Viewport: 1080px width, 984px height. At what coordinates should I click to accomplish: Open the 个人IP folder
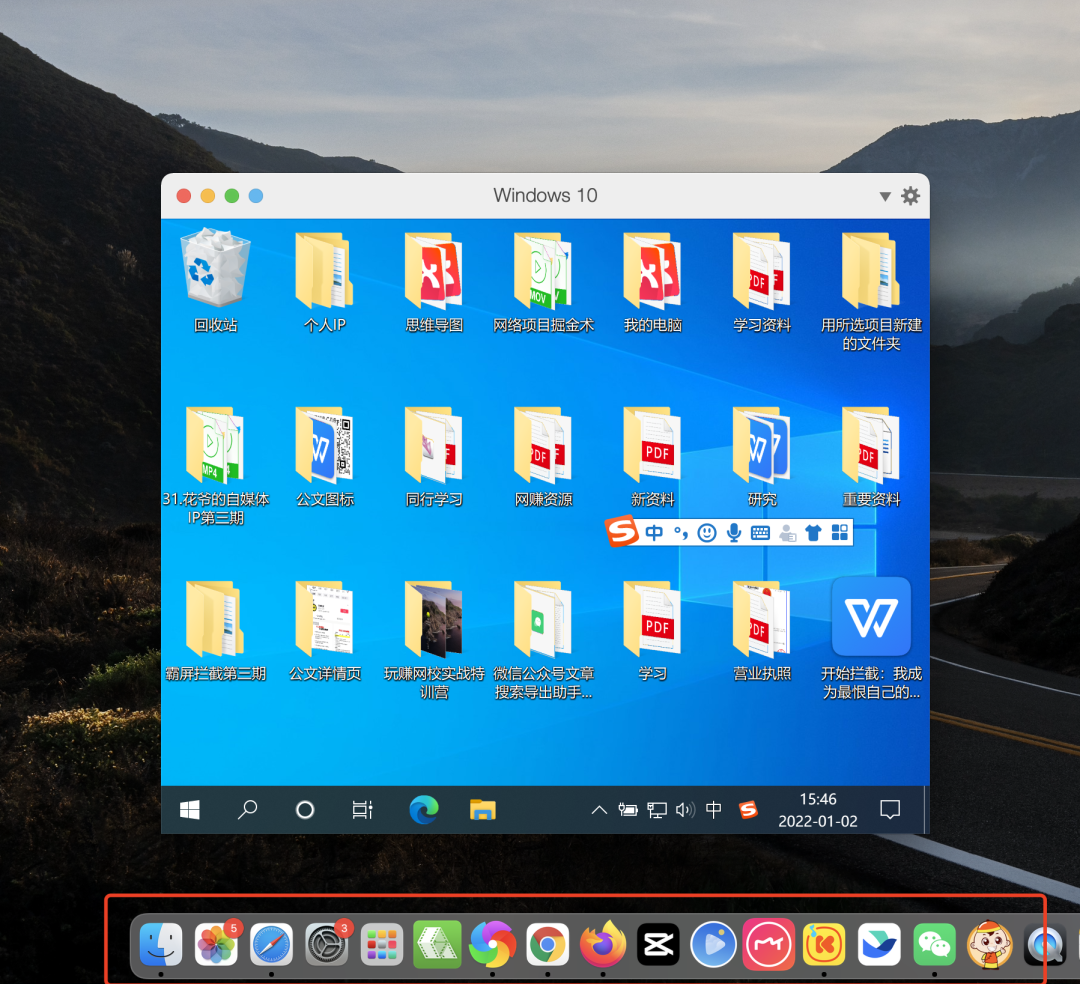324,281
